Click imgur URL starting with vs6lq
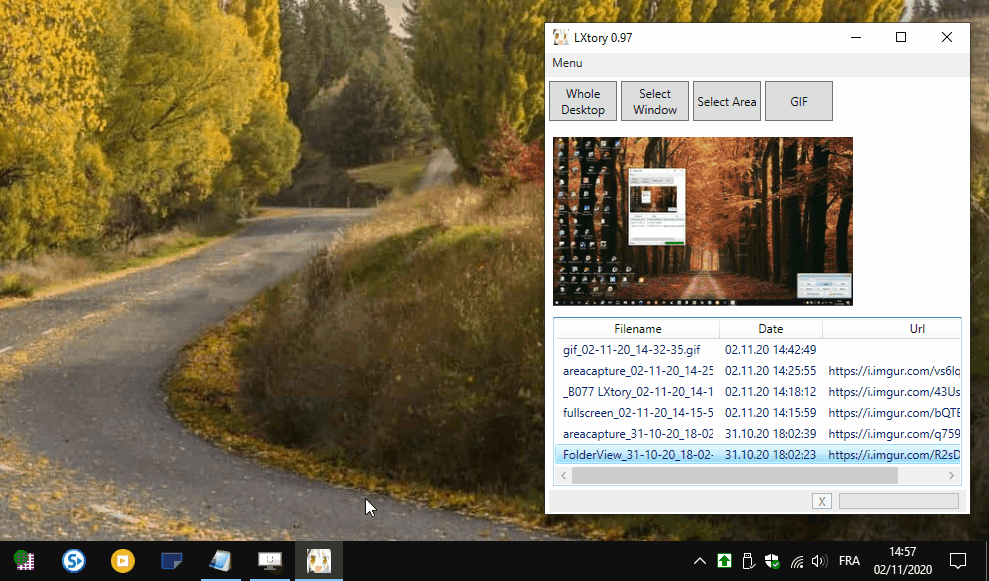The width and height of the screenshot is (989, 581). [894, 371]
